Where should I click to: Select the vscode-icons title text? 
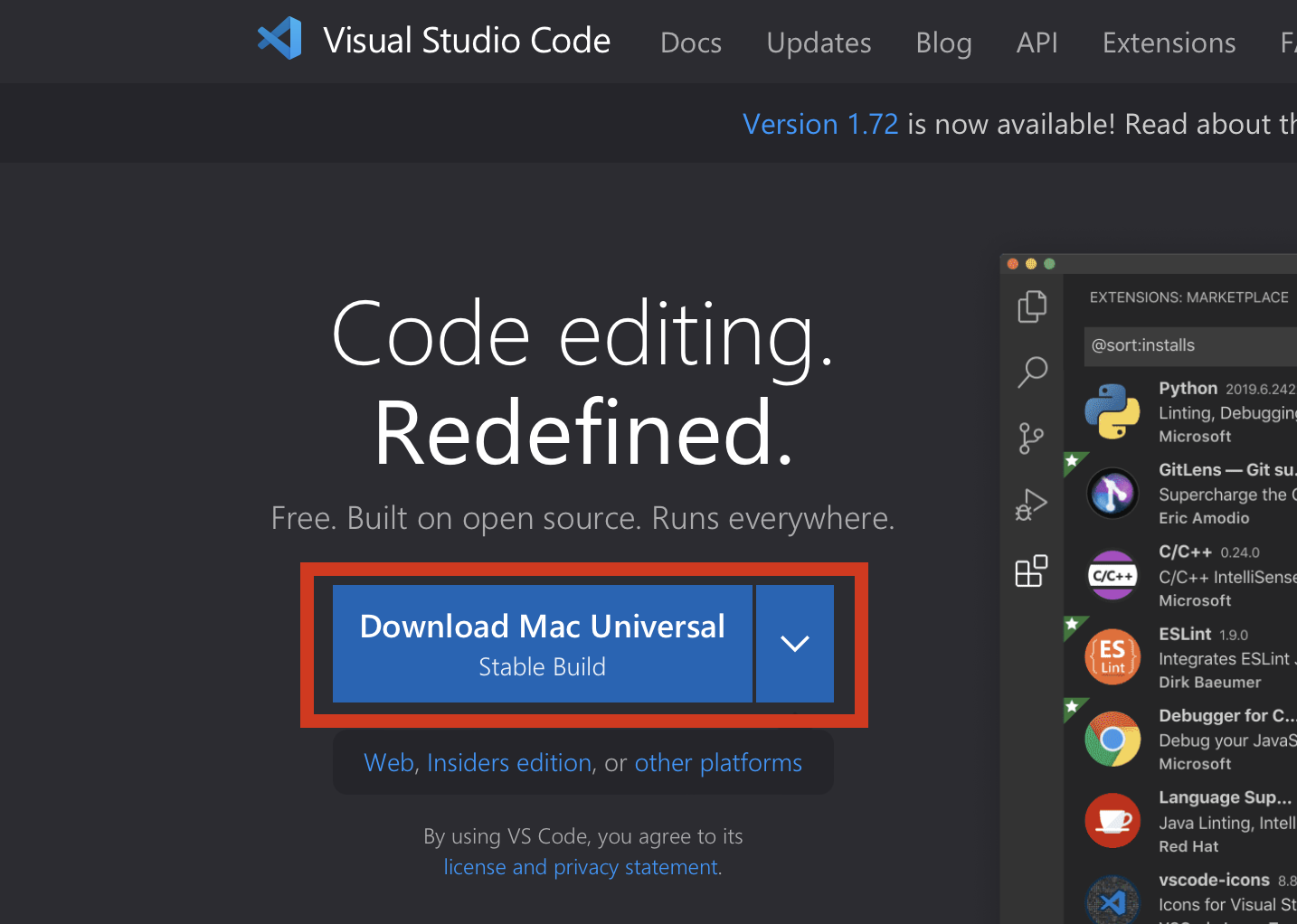point(1214,880)
